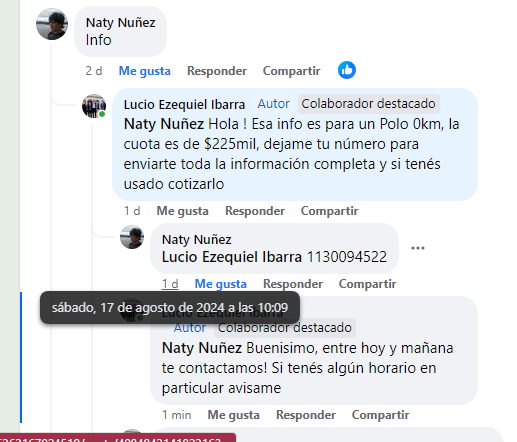Open the Lucio Ezequiel Ibarra author name link
This screenshot has height=442, width=517.
click(184, 104)
